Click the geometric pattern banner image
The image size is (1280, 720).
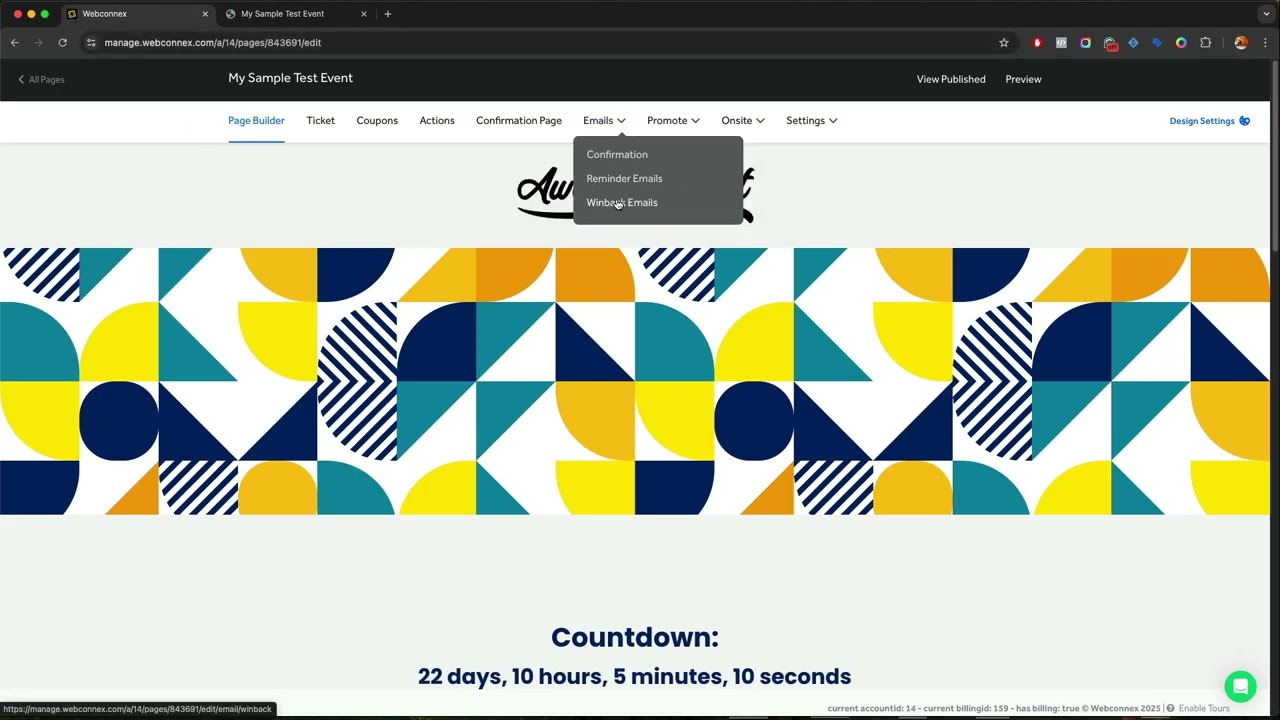[635, 381]
